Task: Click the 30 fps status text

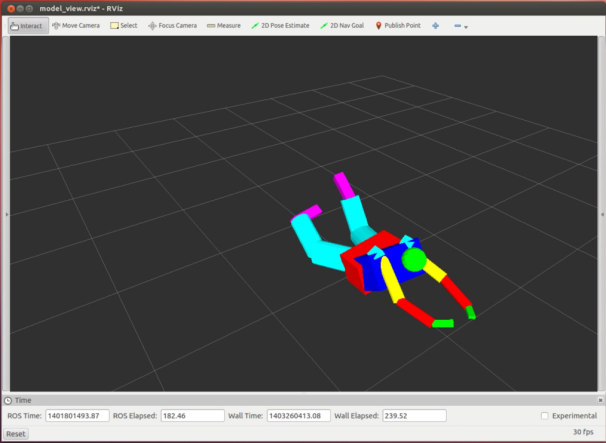Action: coord(583,432)
